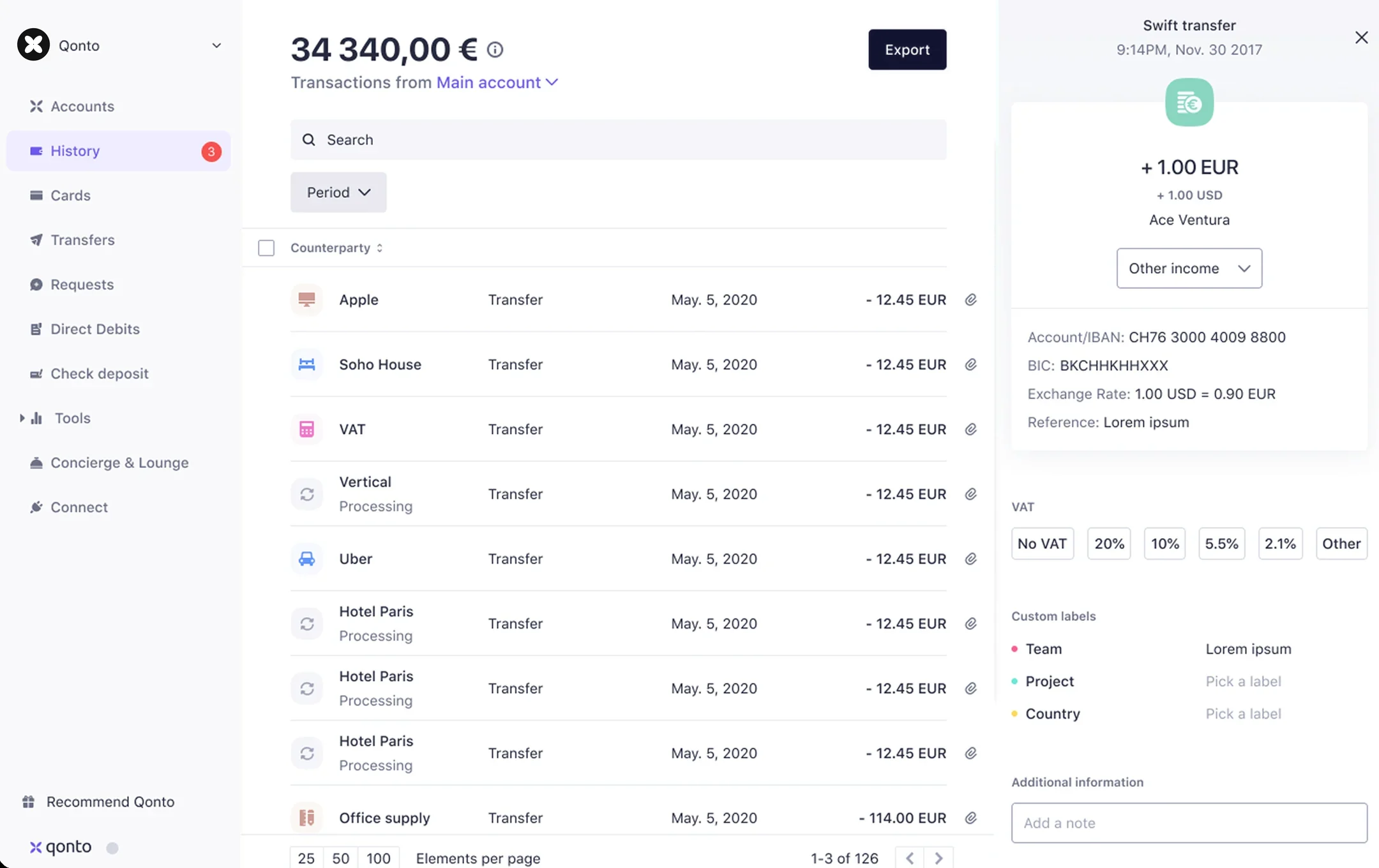Show 50 elements per page

(x=340, y=858)
